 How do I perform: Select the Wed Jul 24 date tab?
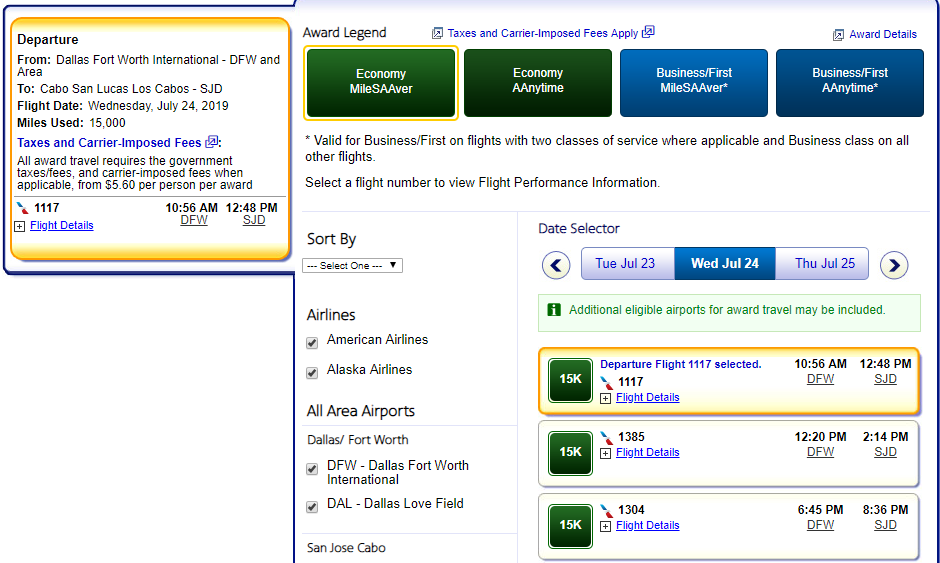(x=725, y=263)
